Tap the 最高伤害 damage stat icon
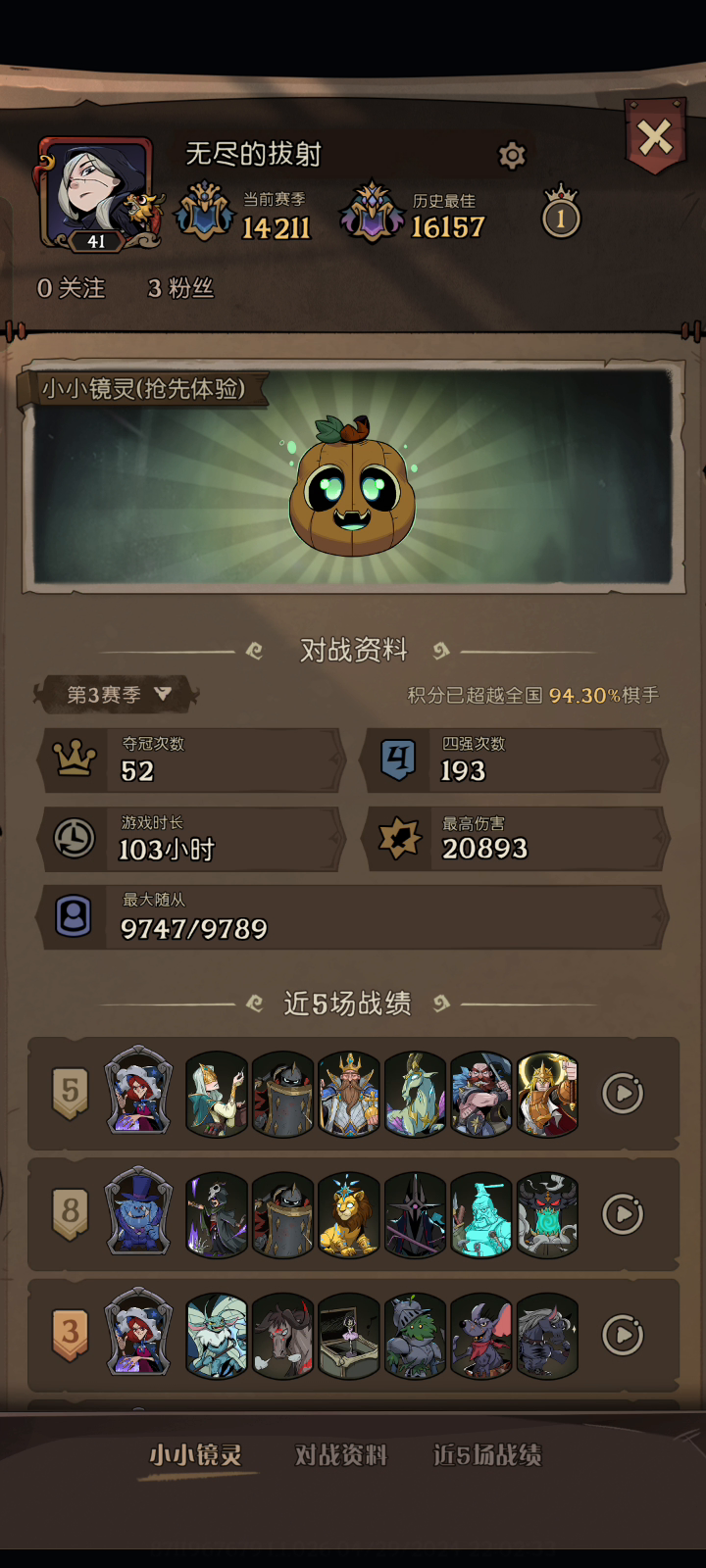This screenshot has width=706, height=1568. coord(399,839)
